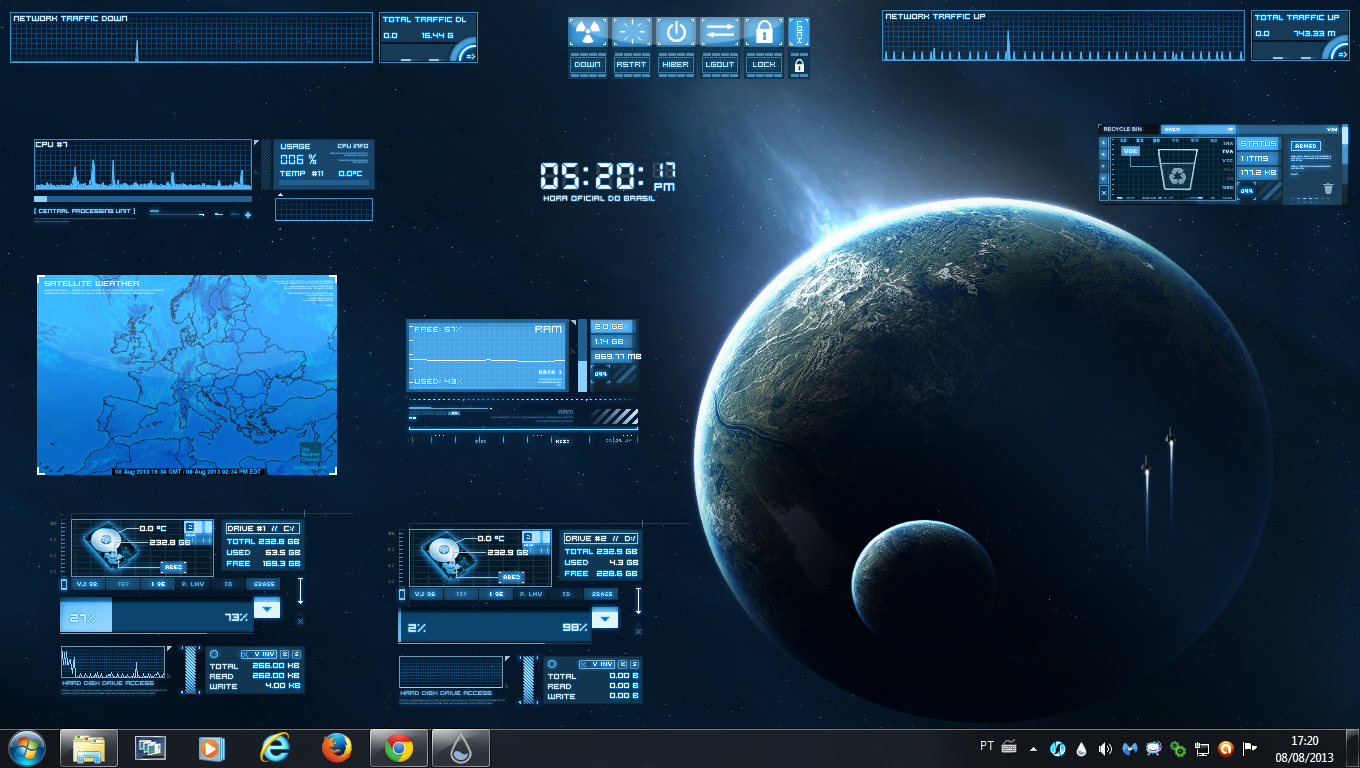Image resolution: width=1360 pixels, height=768 pixels.
Task: Open the taskbar clock showing 17:20
Action: point(1304,748)
